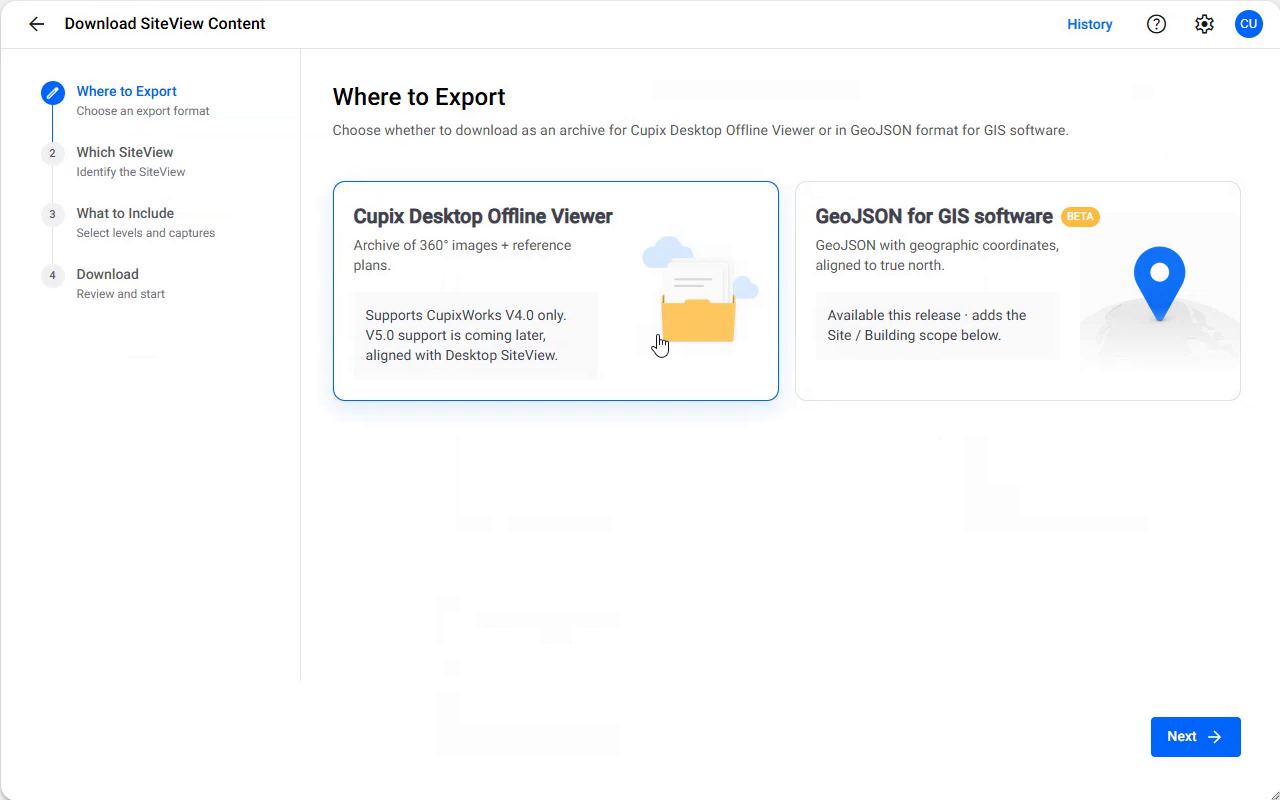Open the help question mark icon
The image size is (1280, 800).
click(x=1156, y=24)
